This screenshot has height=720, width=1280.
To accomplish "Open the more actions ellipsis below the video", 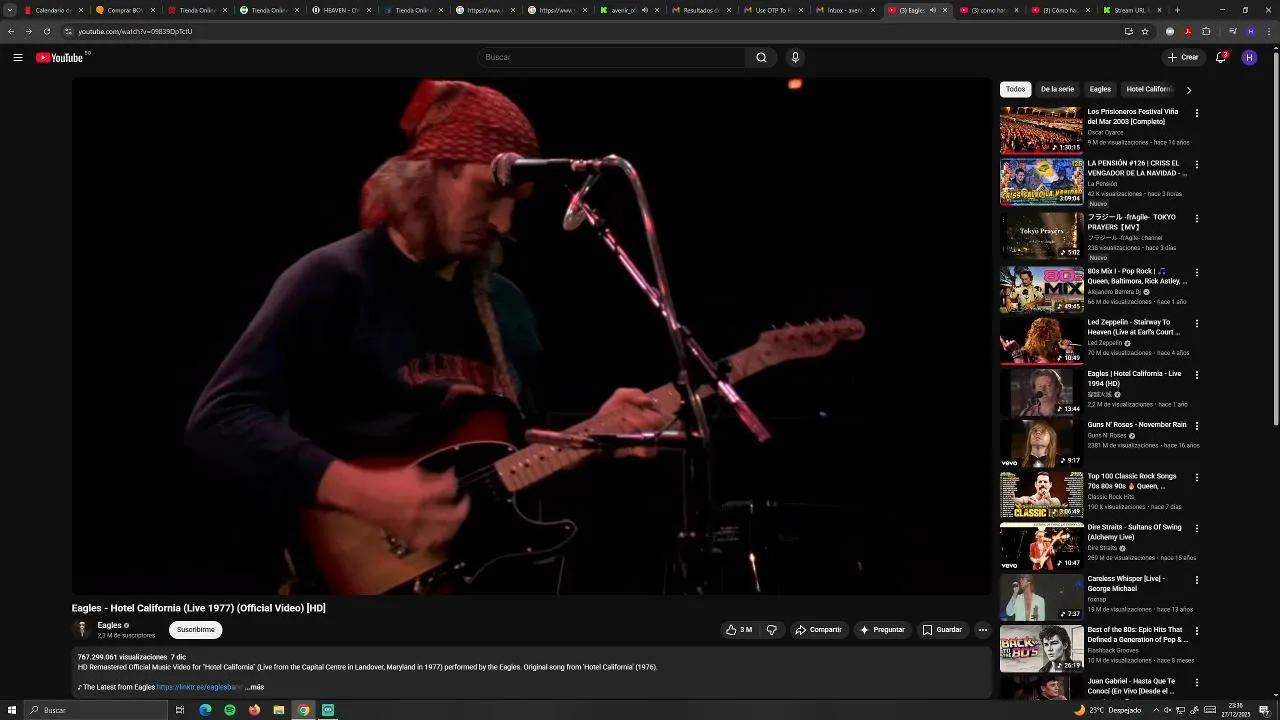I will click(982, 630).
